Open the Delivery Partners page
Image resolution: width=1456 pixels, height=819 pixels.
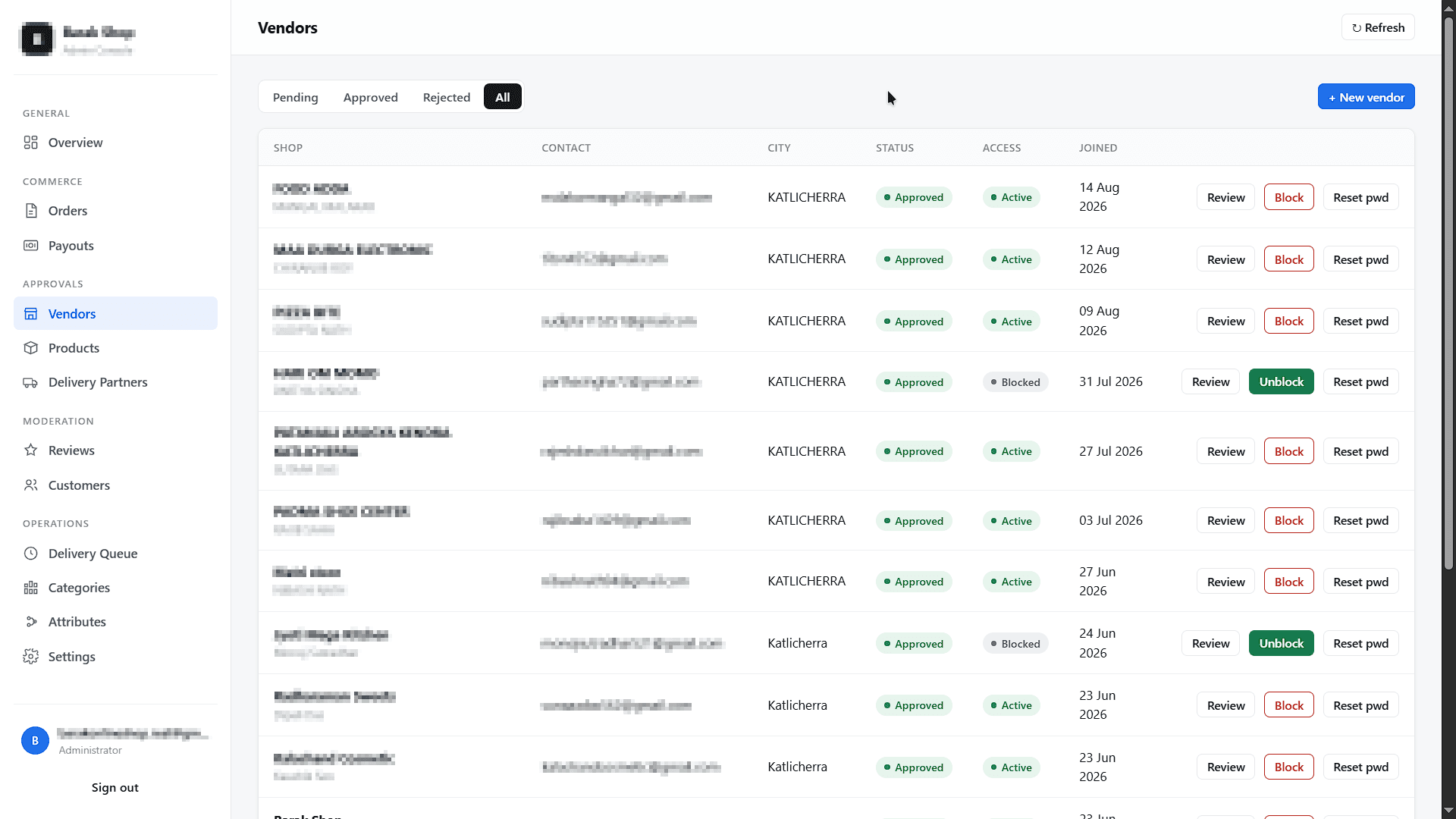pos(115,382)
